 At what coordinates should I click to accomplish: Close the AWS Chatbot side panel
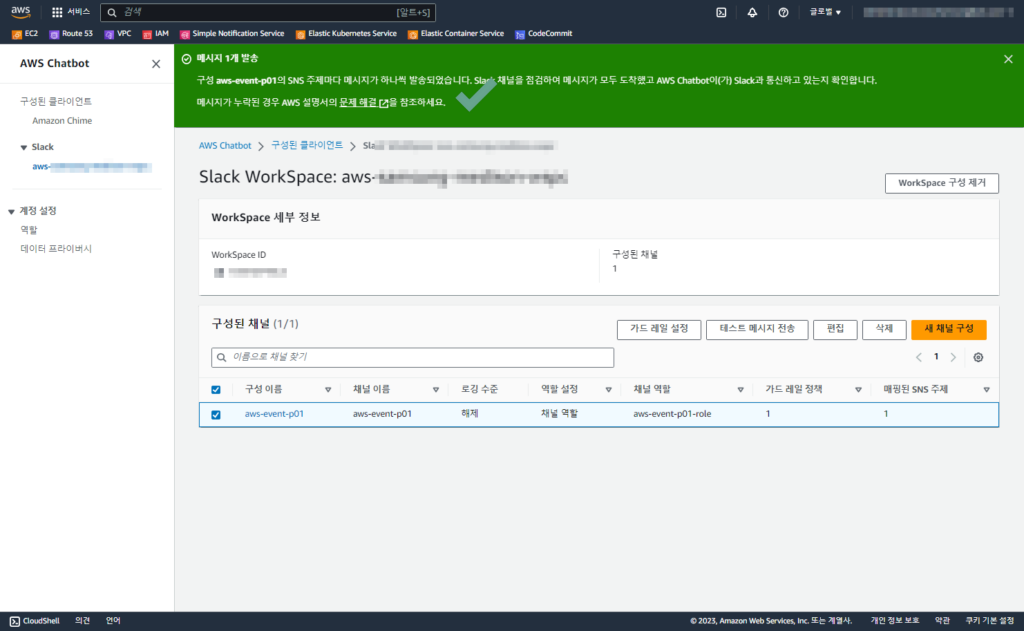point(156,64)
